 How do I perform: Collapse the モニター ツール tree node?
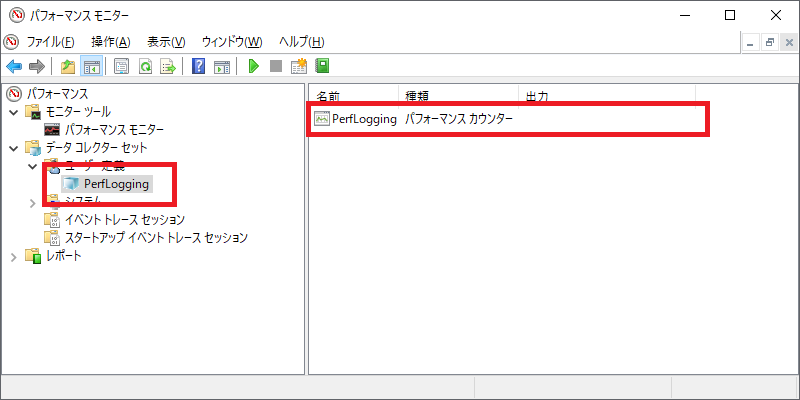pyautogui.click(x=14, y=112)
